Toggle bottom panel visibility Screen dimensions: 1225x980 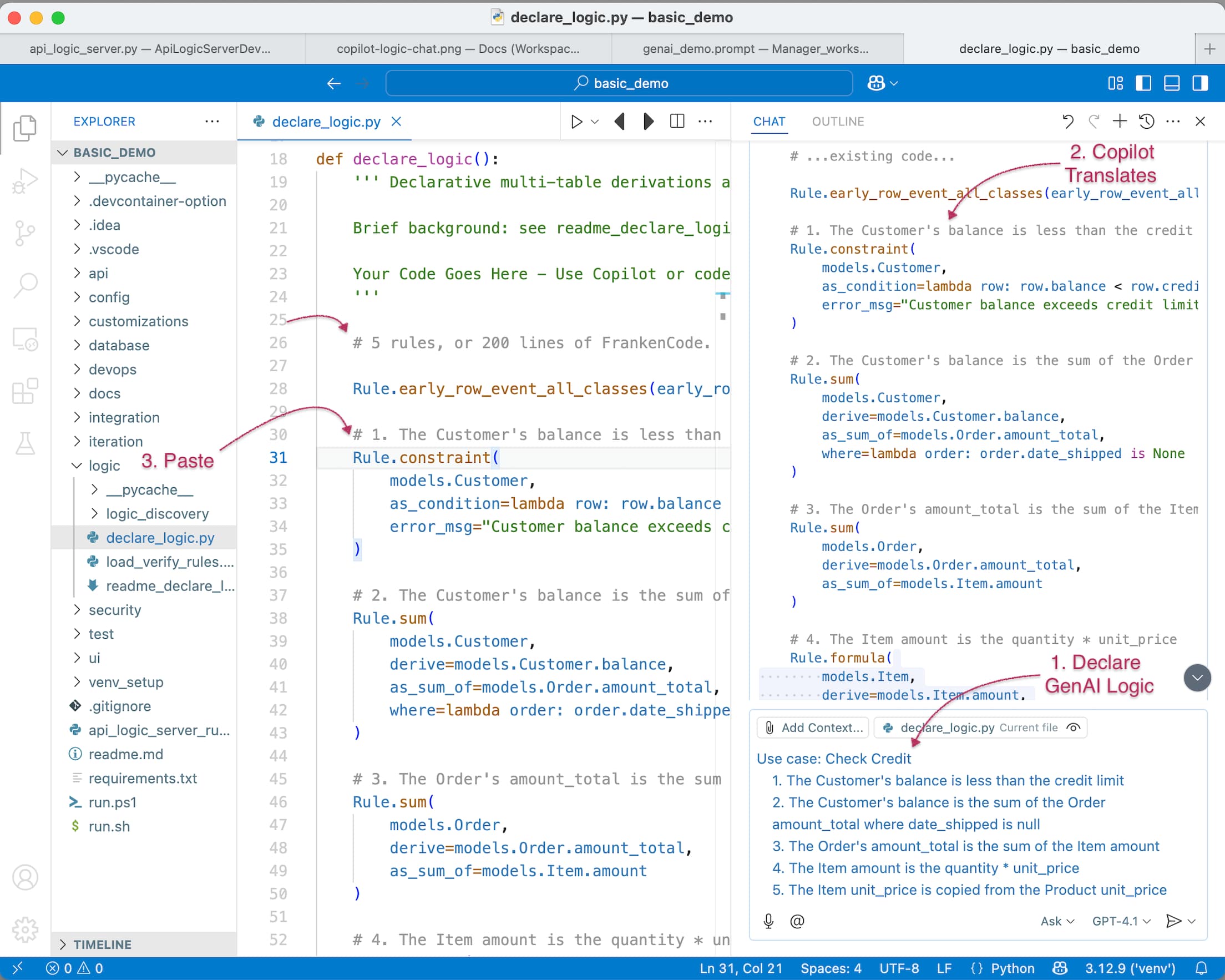(1172, 83)
